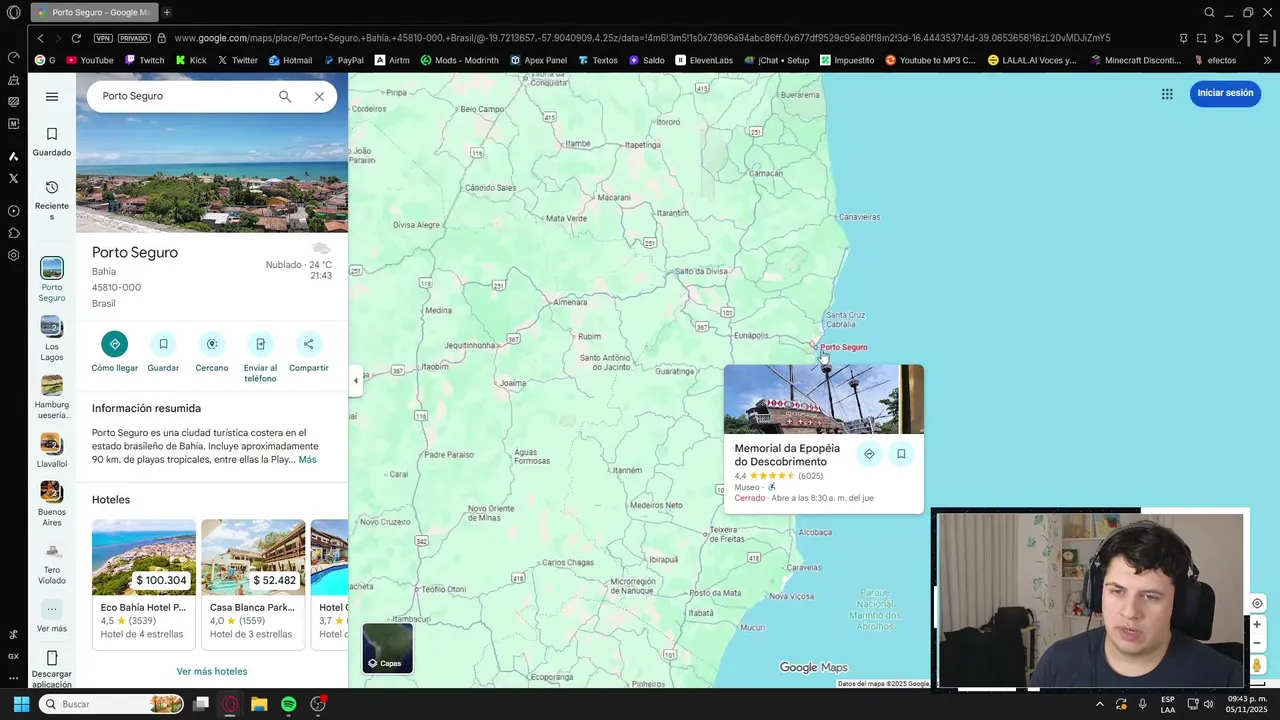Select Llavallol in recent list
Viewport: 1280px width, 720px height.
(x=52, y=450)
